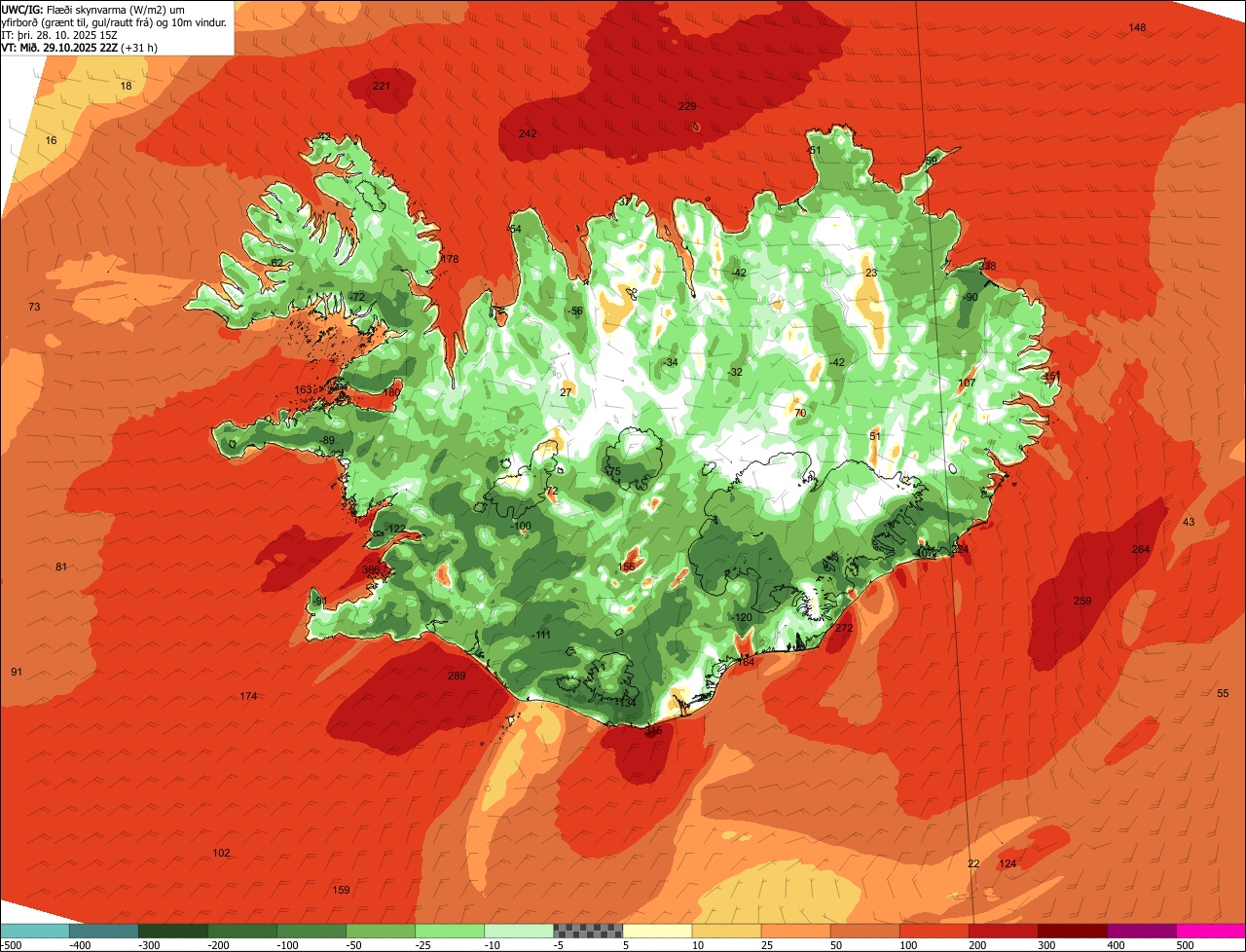Click the value 289 southwest of Iceland
The width and height of the screenshot is (1246, 952).
point(456,676)
